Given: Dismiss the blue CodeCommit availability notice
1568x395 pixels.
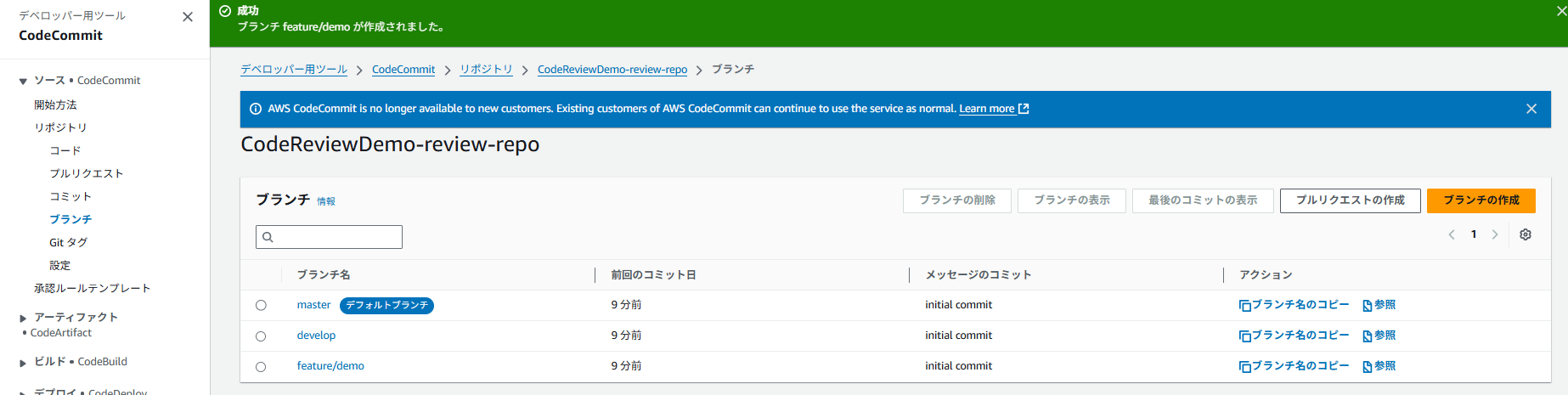Looking at the screenshot, I should tap(1531, 109).
